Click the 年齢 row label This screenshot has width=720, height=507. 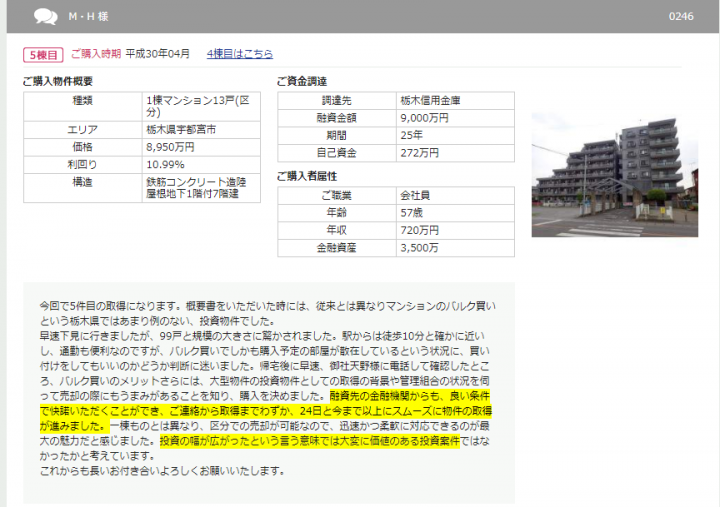tap(337, 213)
